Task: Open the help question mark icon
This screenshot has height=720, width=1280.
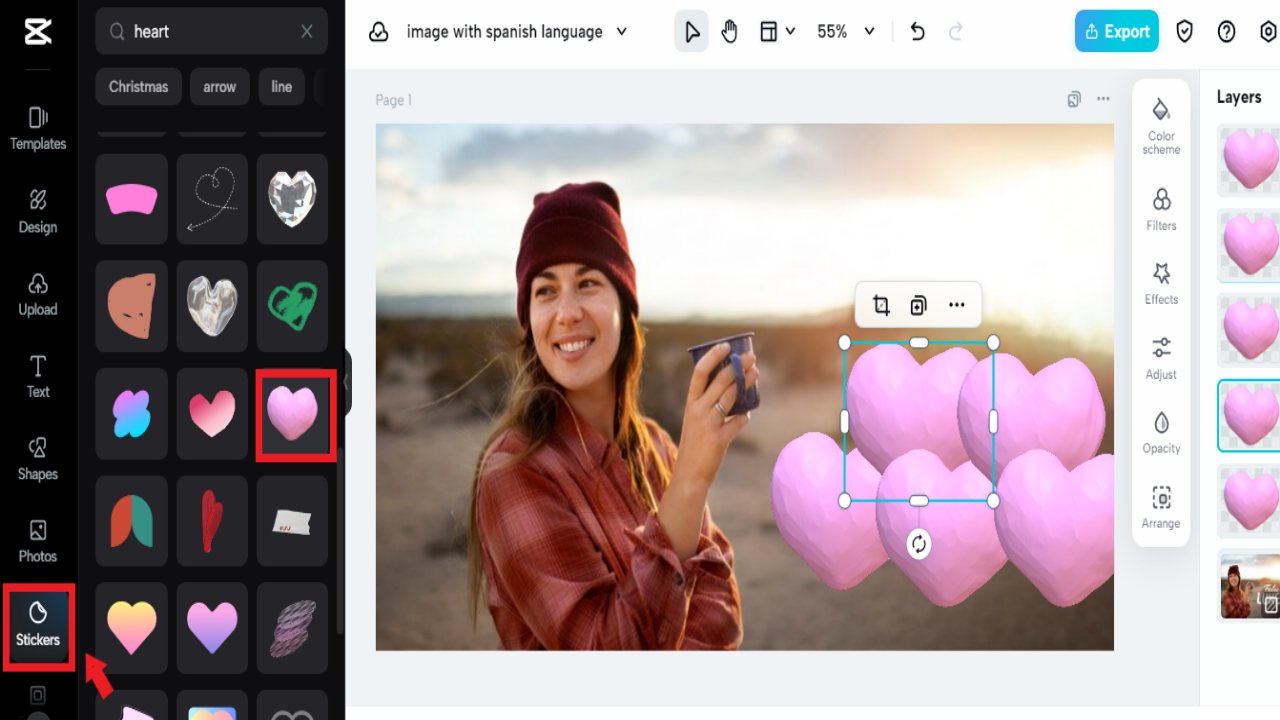Action: coord(1227,32)
